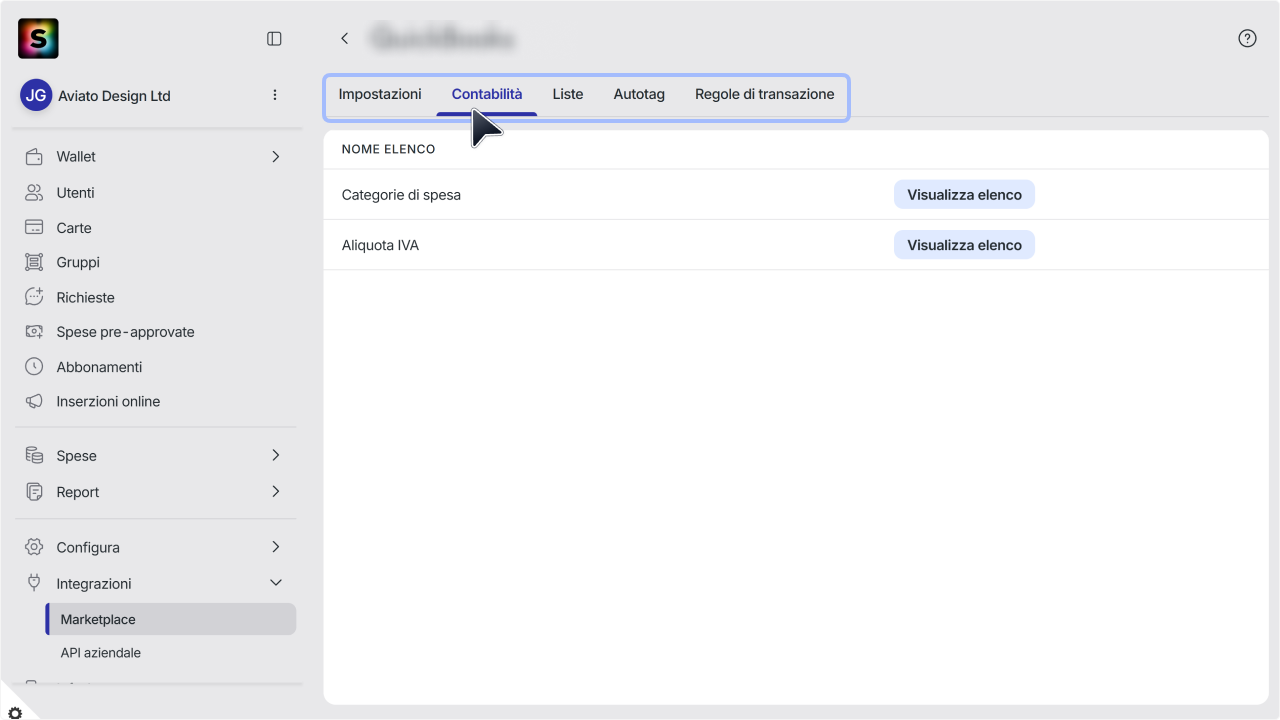Click the Inserzioni online megaphone icon
Screen dimensions: 1280x720
tap(34, 401)
